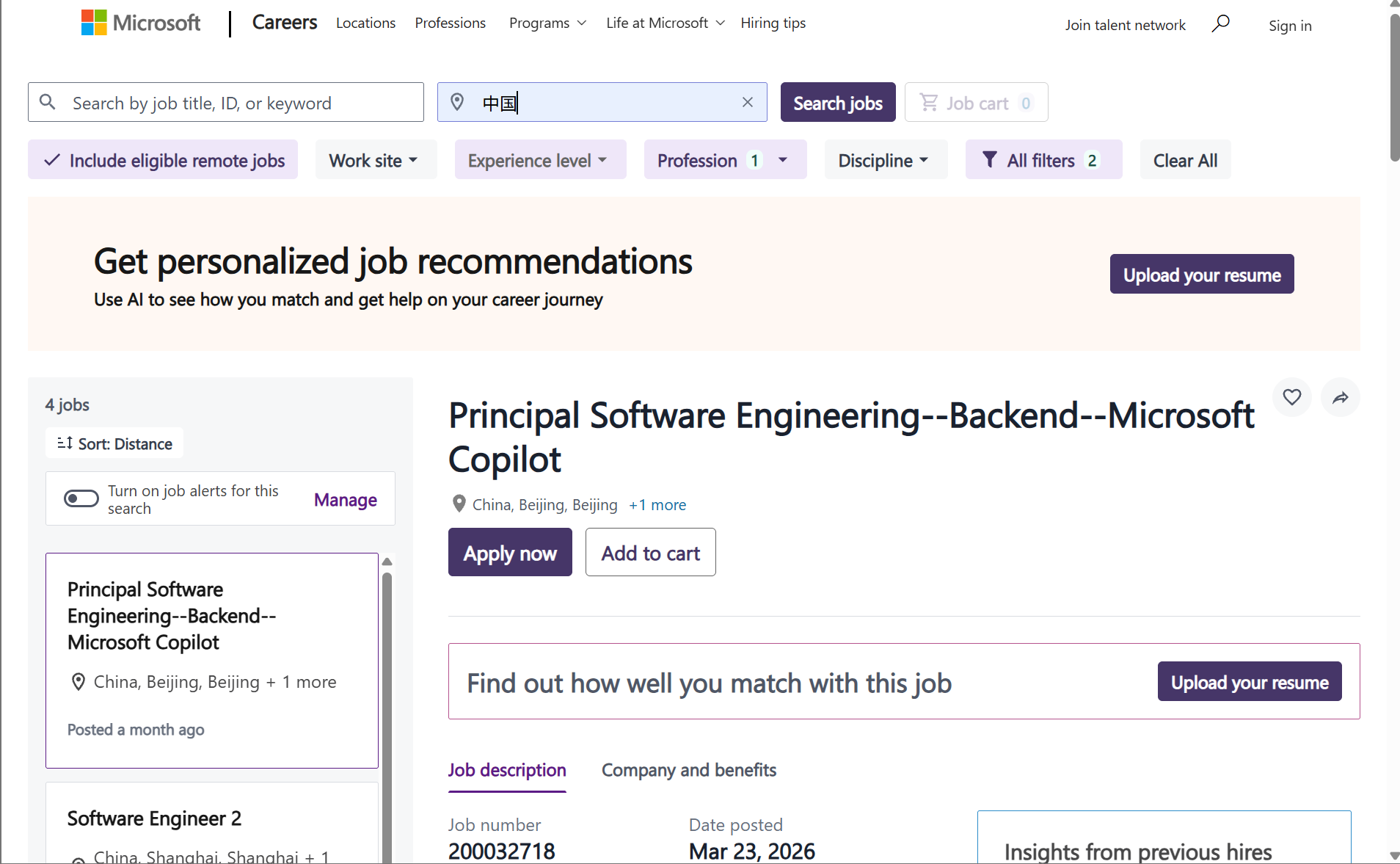Toggle job alerts switch on
1400x864 pixels.
[81, 499]
